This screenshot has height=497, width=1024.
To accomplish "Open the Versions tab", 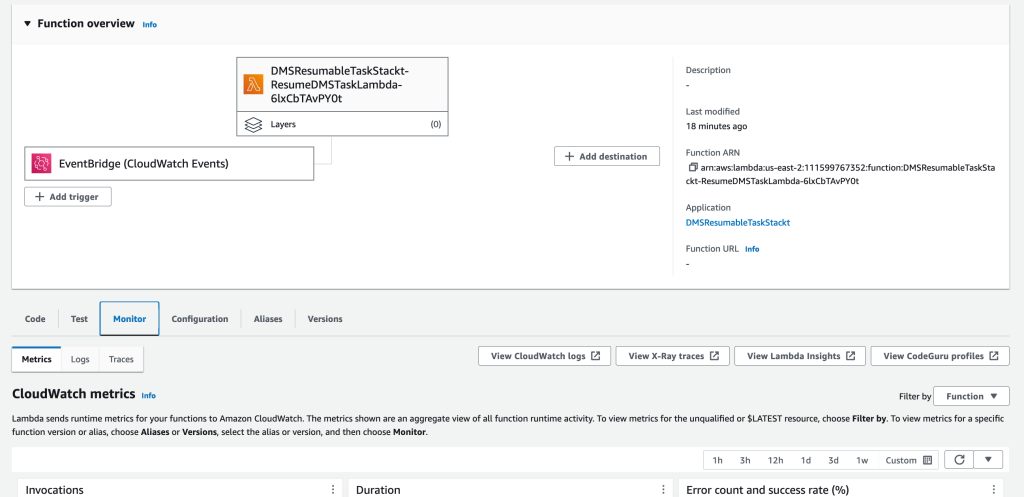I will pos(325,319).
